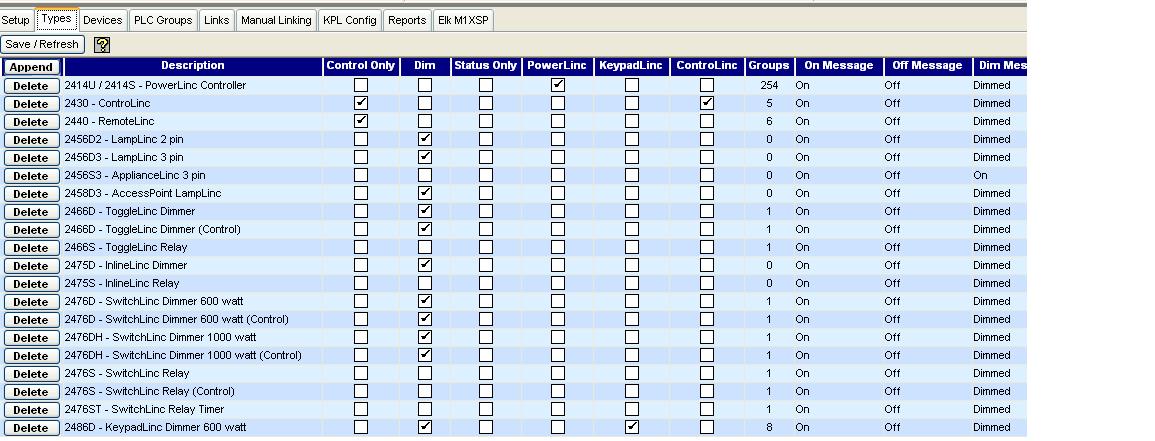Select the Groups value 6 for 2440 RemoteLinc
This screenshot has height=441, width=1155.
(x=769, y=121)
